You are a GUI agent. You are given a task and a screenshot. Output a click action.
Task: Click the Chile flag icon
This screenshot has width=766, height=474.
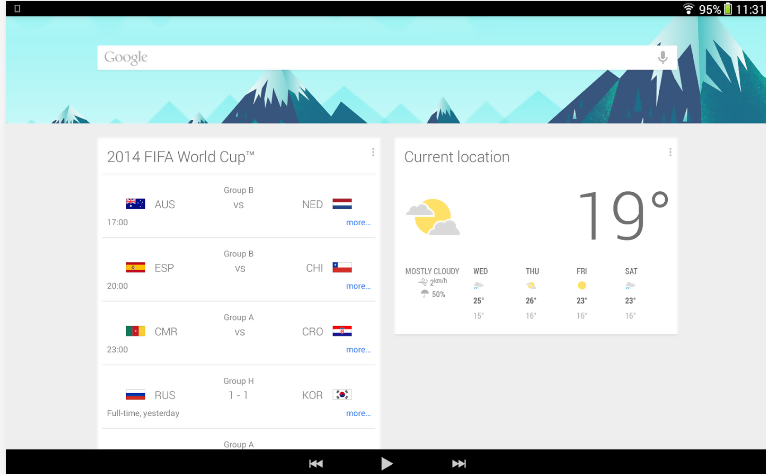click(342, 268)
